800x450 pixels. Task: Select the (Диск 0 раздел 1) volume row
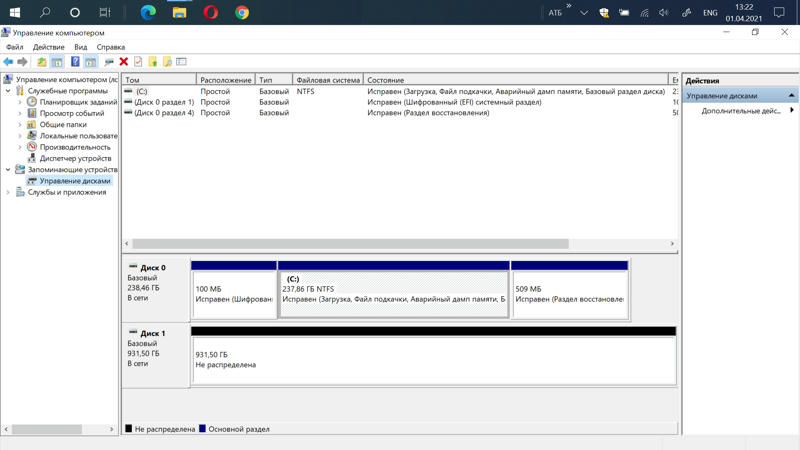401,102
